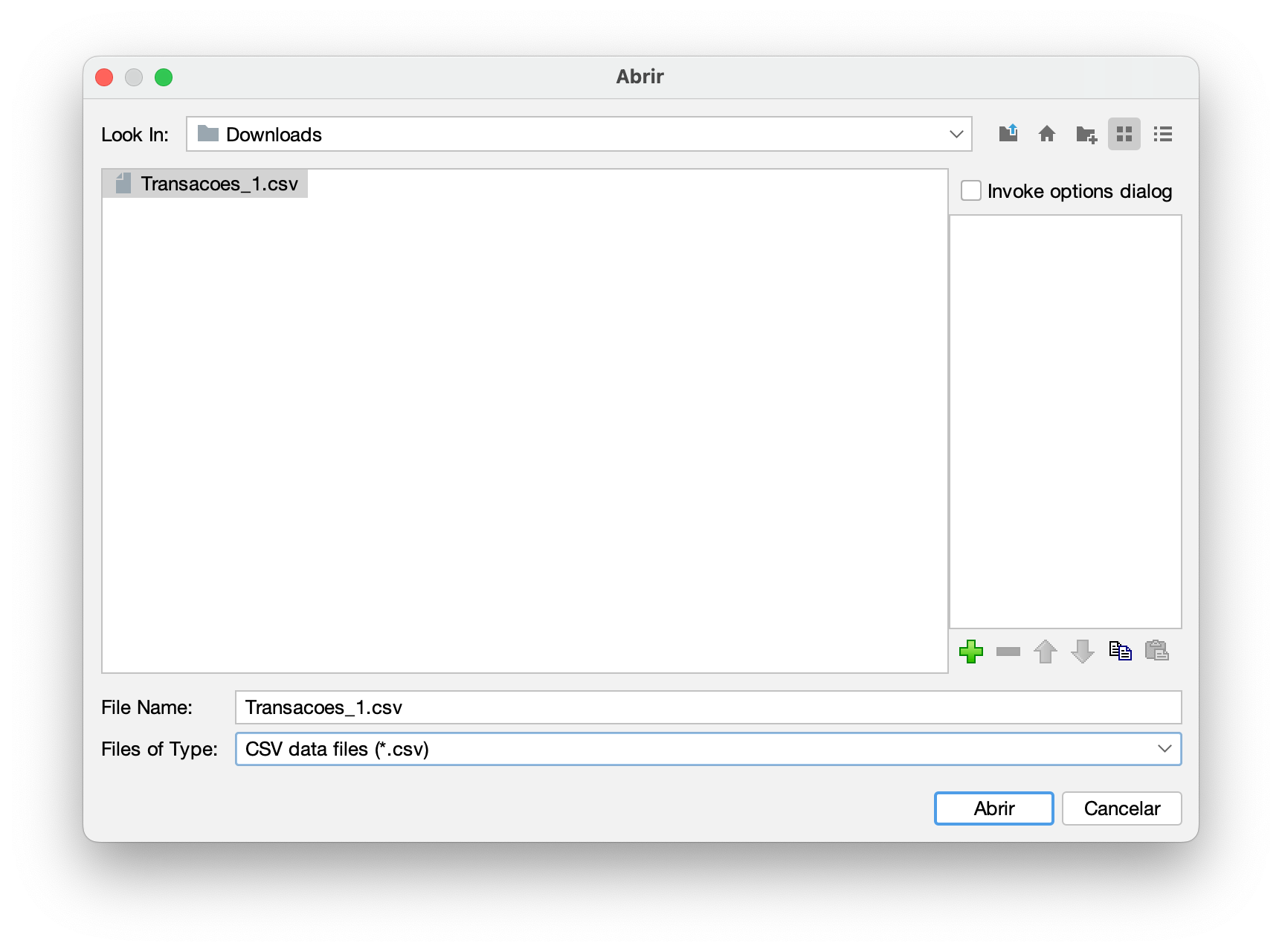Go up one folder level
The image size is (1282, 952).
(x=1008, y=134)
